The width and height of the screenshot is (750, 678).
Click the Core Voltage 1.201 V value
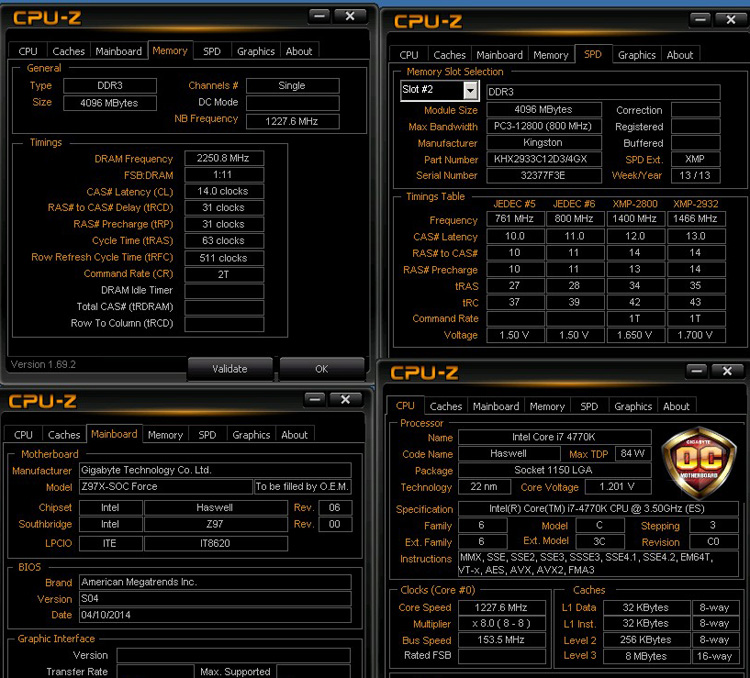618,487
